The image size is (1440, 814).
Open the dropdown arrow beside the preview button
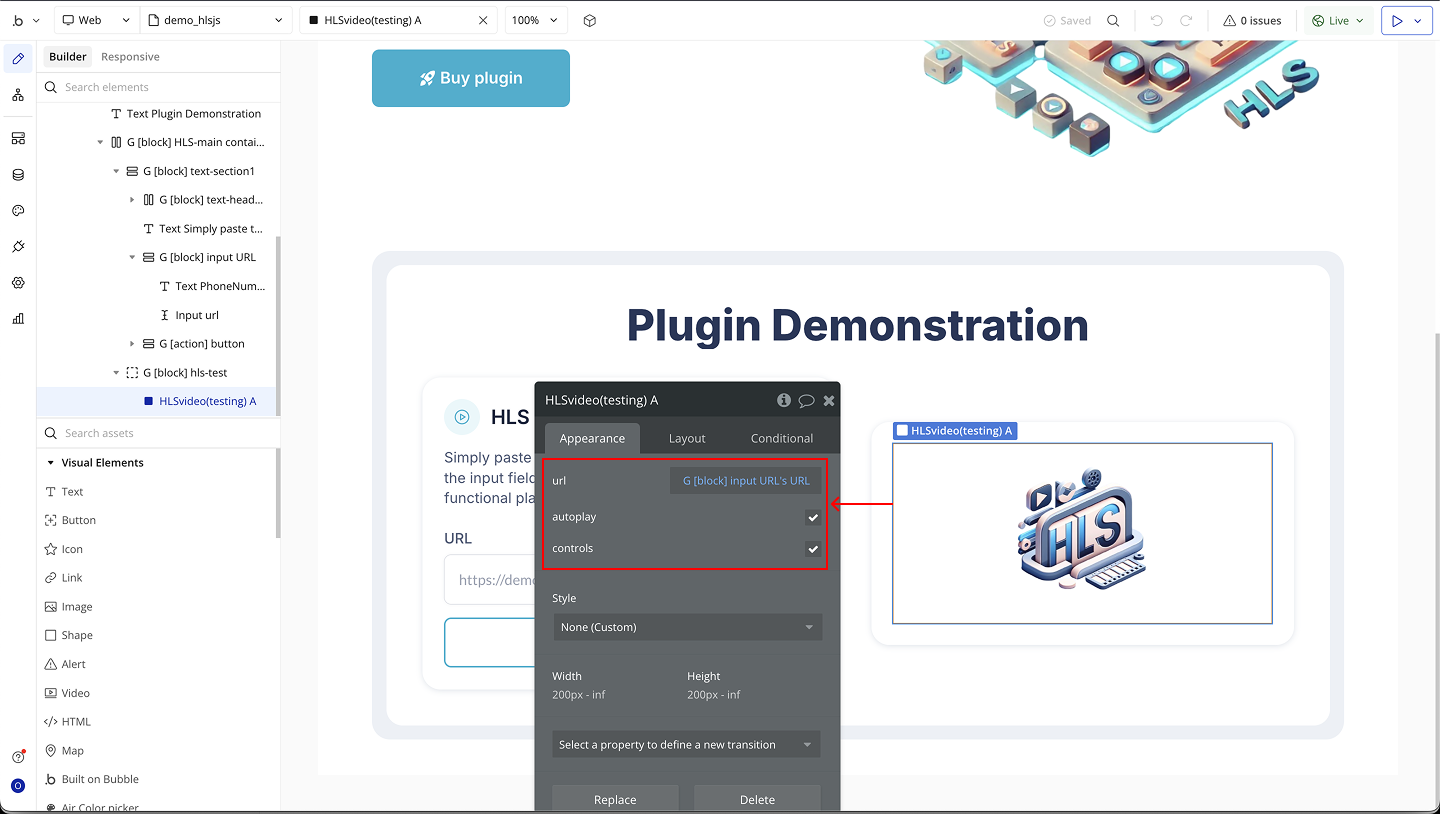(x=1418, y=20)
